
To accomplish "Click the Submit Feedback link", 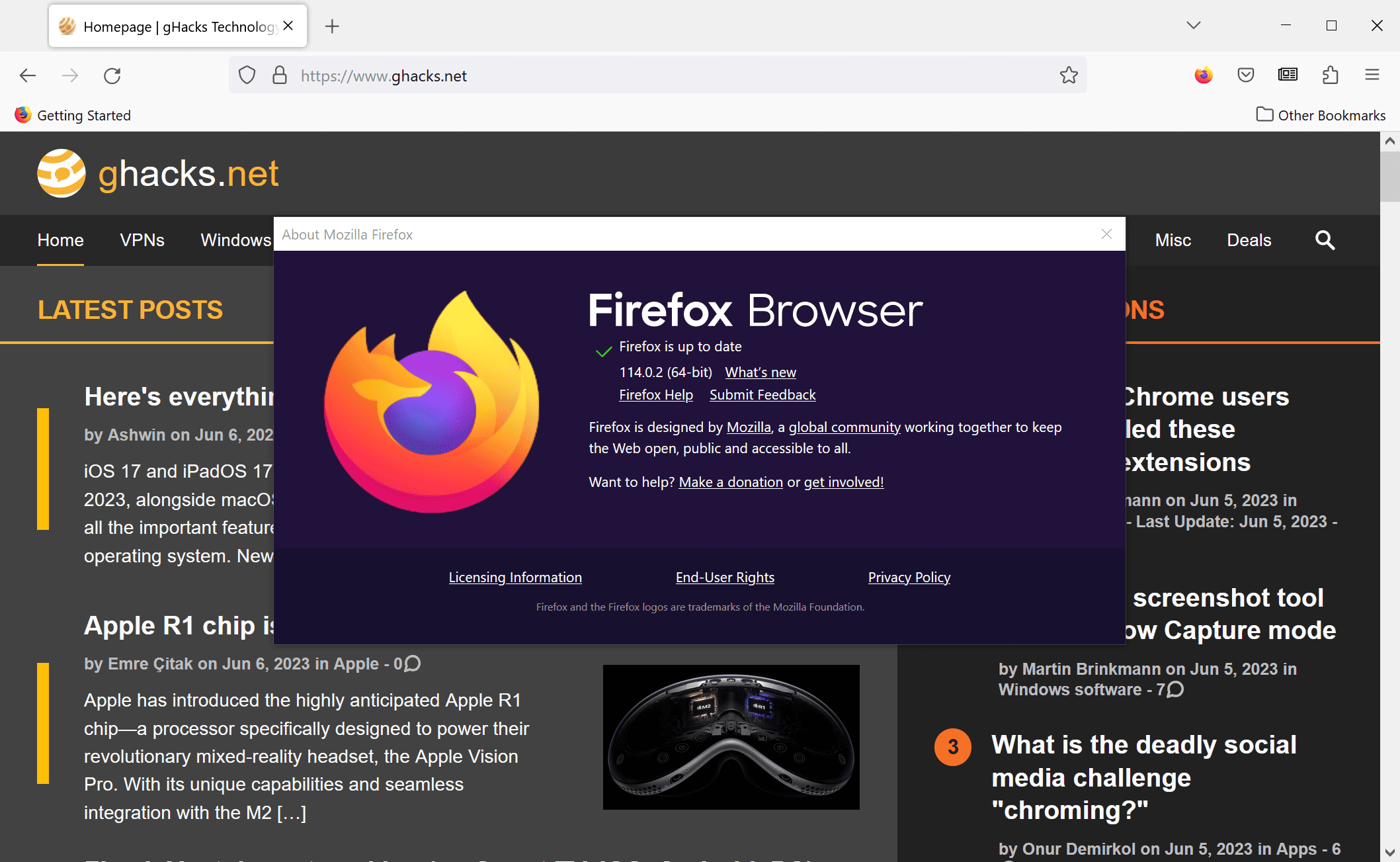I will coord(762,395).
